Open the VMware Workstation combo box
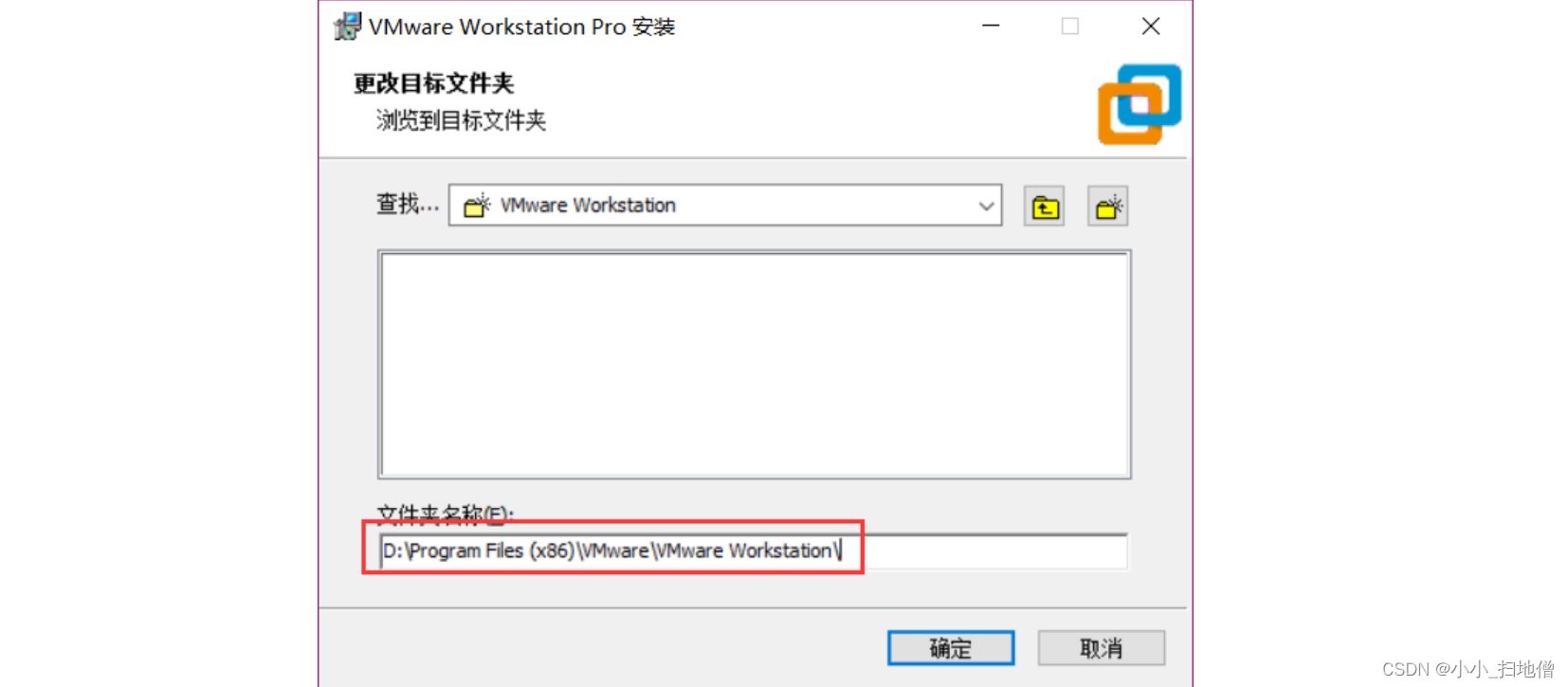This screenshot has height=687, width=1568. tap(725, 205)
